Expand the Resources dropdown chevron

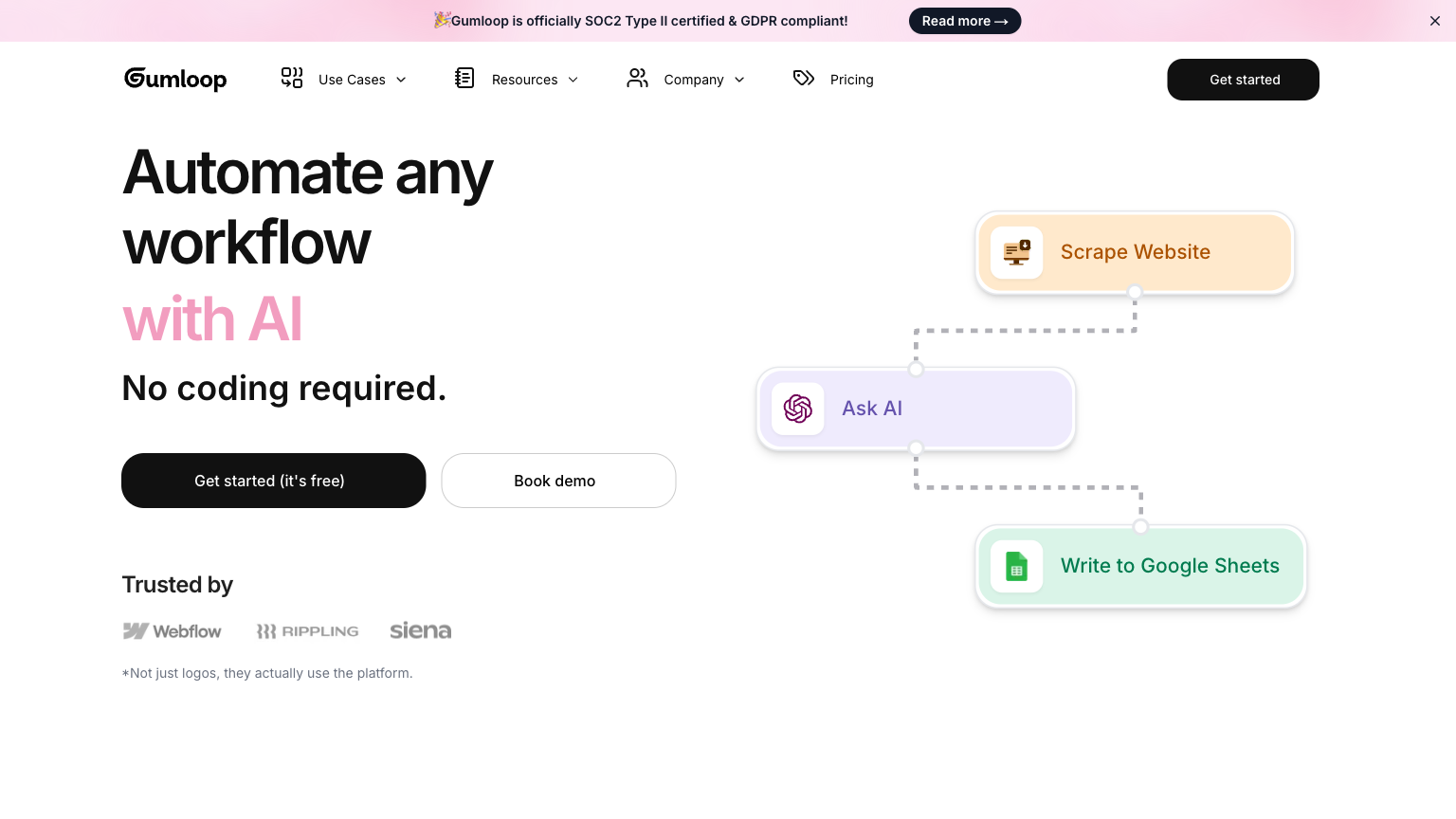[x=573, y=80]
